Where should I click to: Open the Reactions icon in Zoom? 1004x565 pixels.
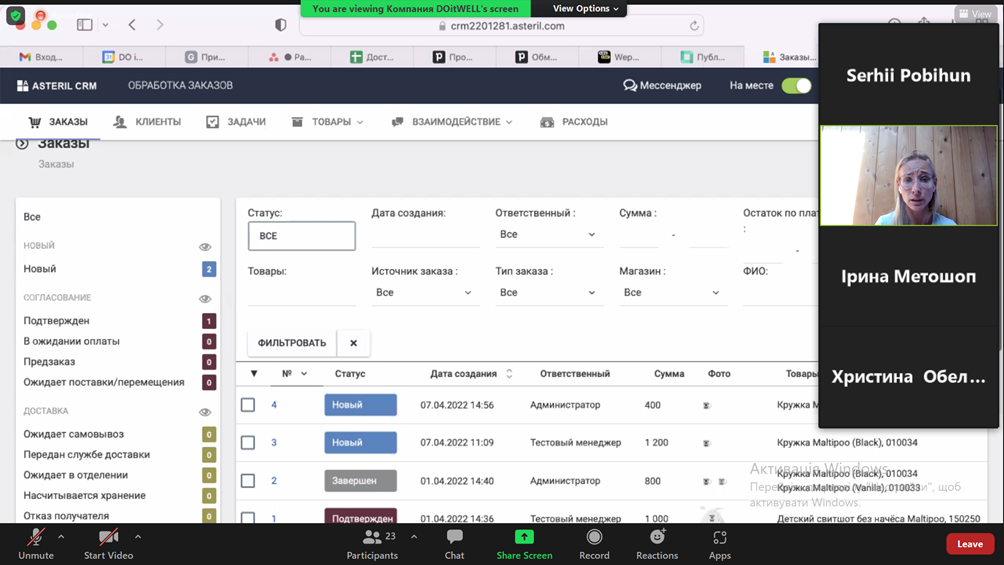pos(657,538)
